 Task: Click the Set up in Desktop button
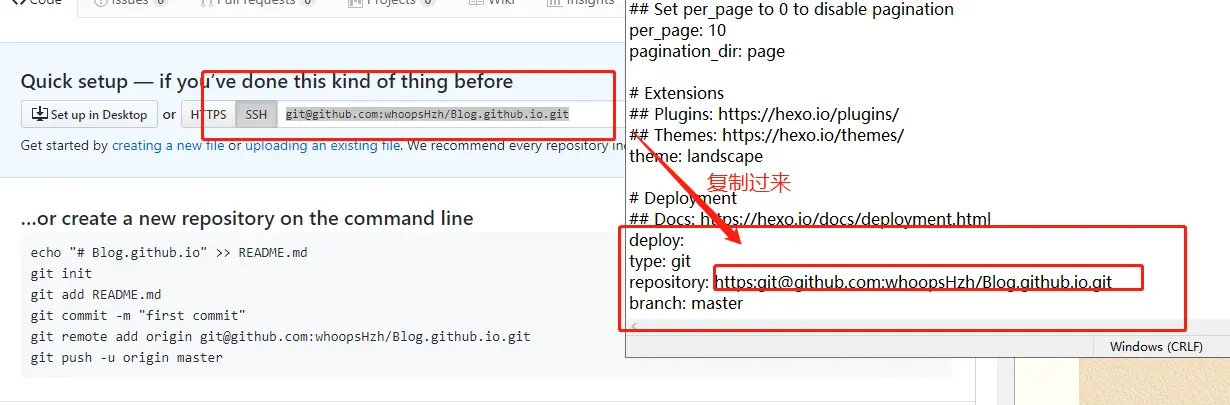click(x=90, y=114)
